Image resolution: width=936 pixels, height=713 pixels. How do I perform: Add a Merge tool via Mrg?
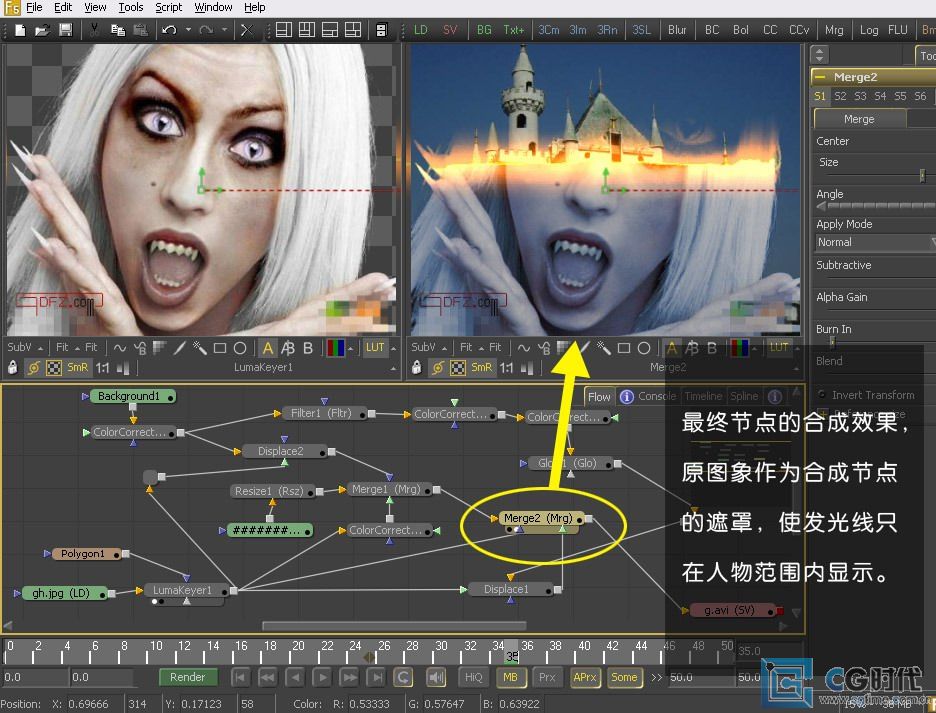834,30
